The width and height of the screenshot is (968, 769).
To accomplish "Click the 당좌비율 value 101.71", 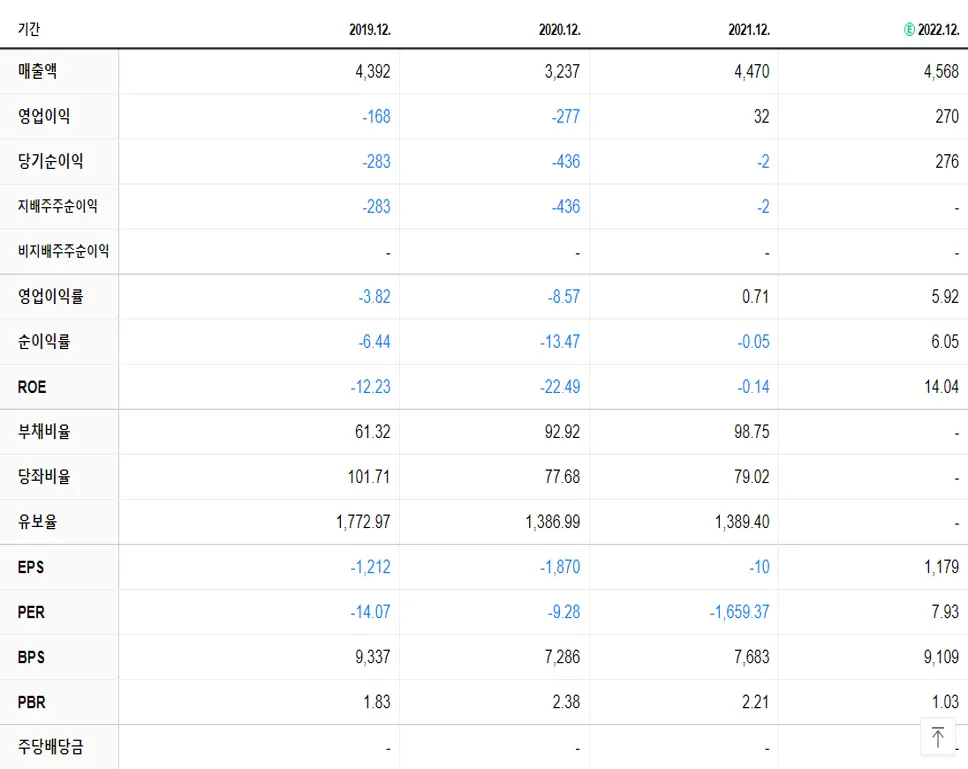I will [369, 477].
